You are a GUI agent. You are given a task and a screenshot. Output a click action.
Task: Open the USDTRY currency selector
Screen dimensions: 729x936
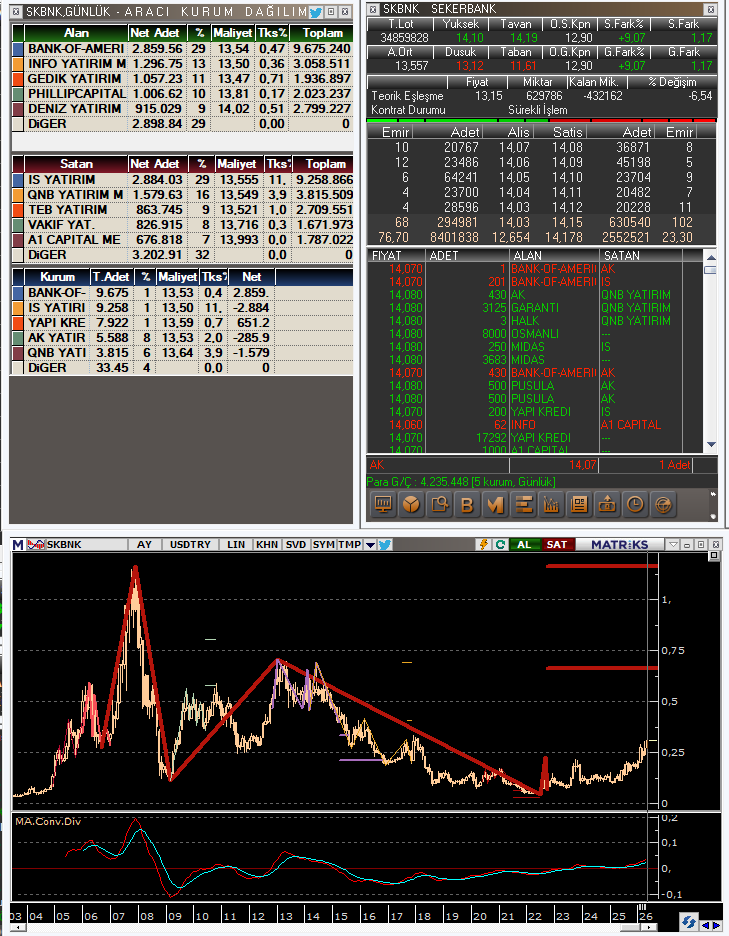[190, 544]
